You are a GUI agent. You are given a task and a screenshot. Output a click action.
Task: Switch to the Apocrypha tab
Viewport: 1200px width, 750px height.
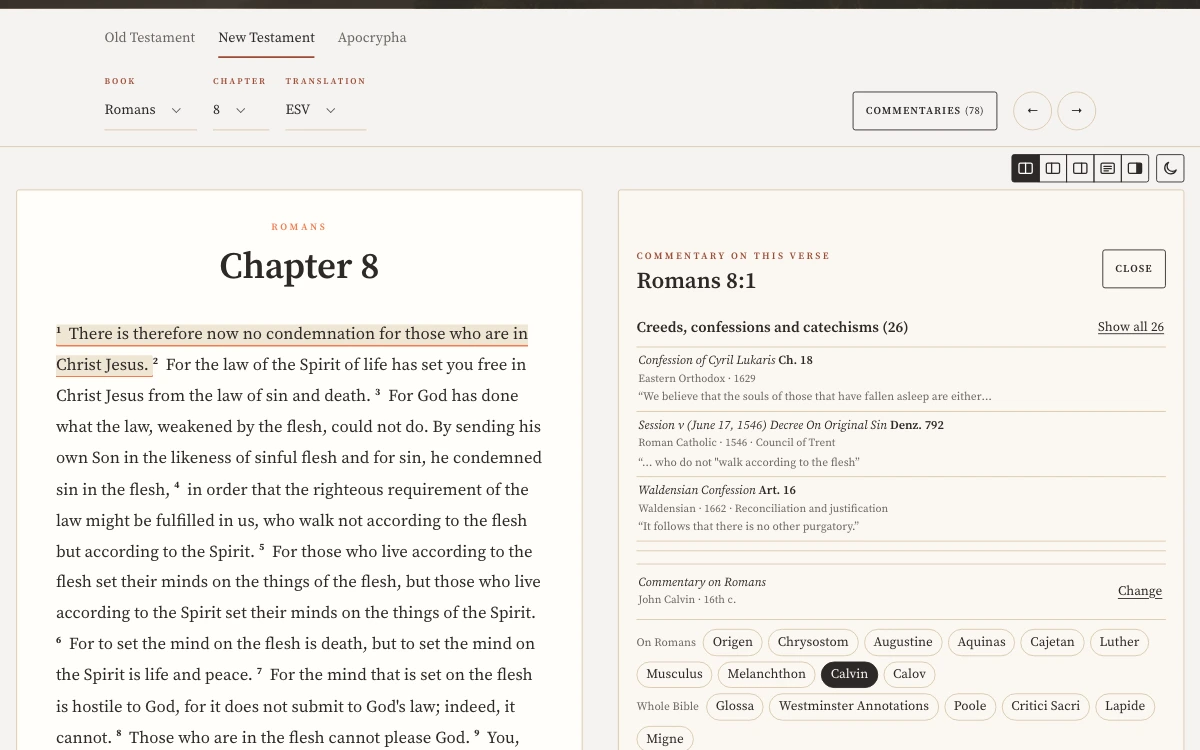[372, 38]
